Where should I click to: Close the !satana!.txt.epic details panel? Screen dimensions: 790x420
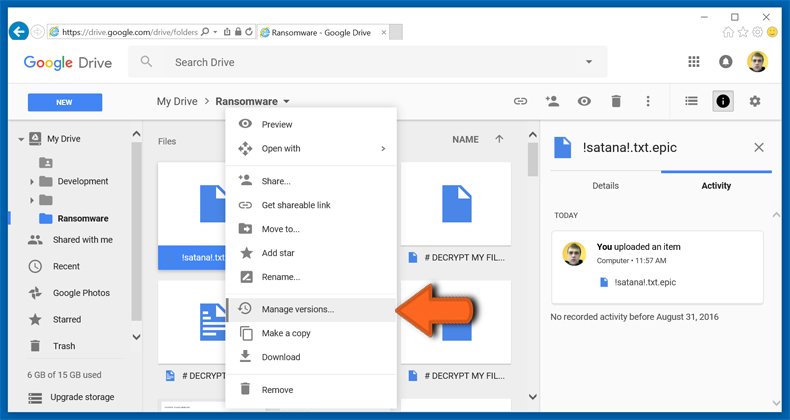coord(759,148)
